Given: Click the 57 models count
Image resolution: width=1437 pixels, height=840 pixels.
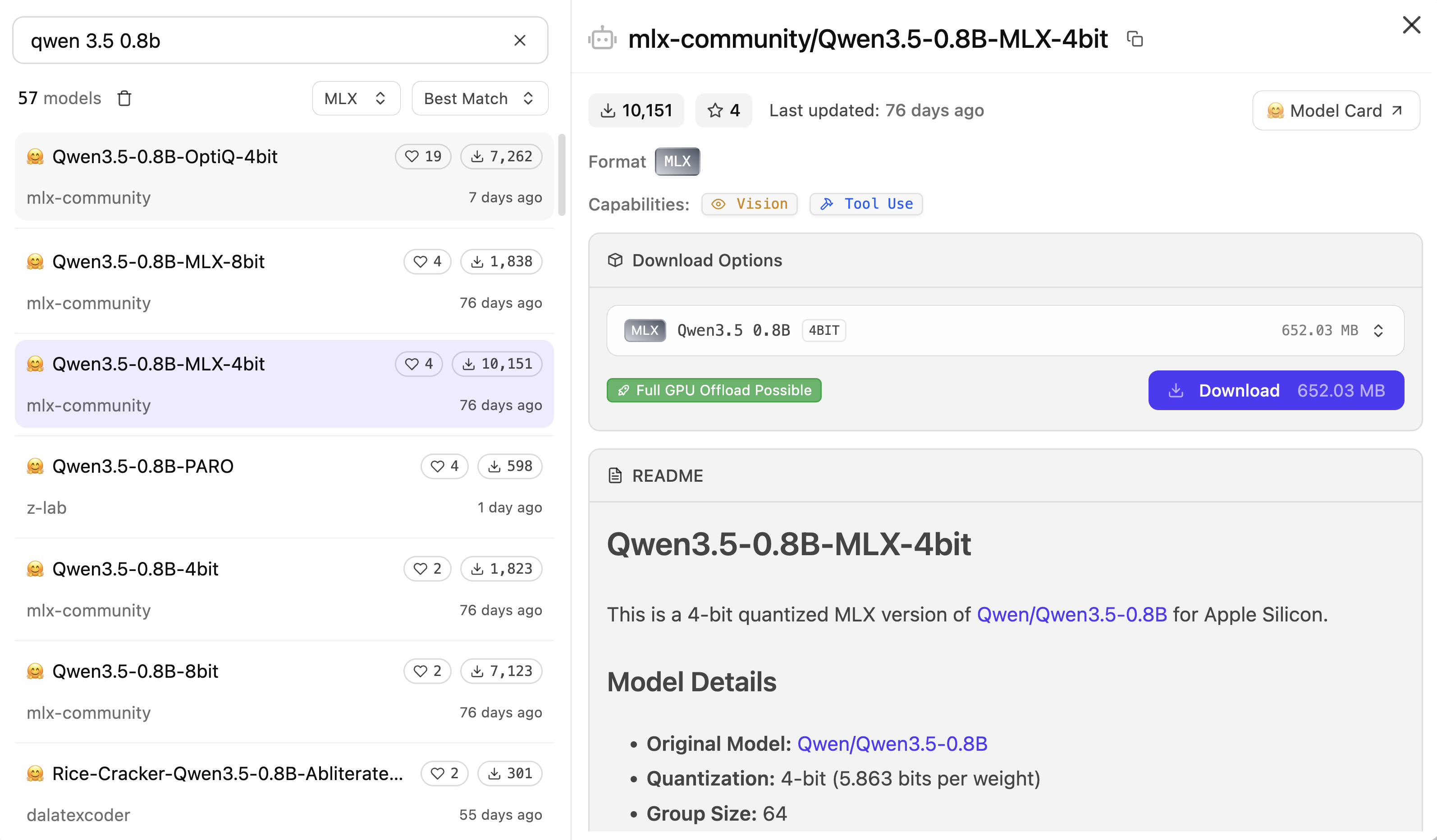Looking at the screenshot, I should click(59, 99).
